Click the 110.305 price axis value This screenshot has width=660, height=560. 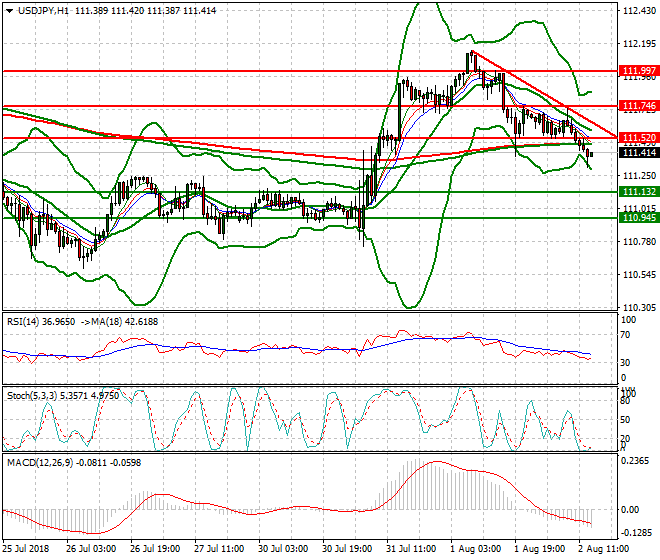point(639,308)
